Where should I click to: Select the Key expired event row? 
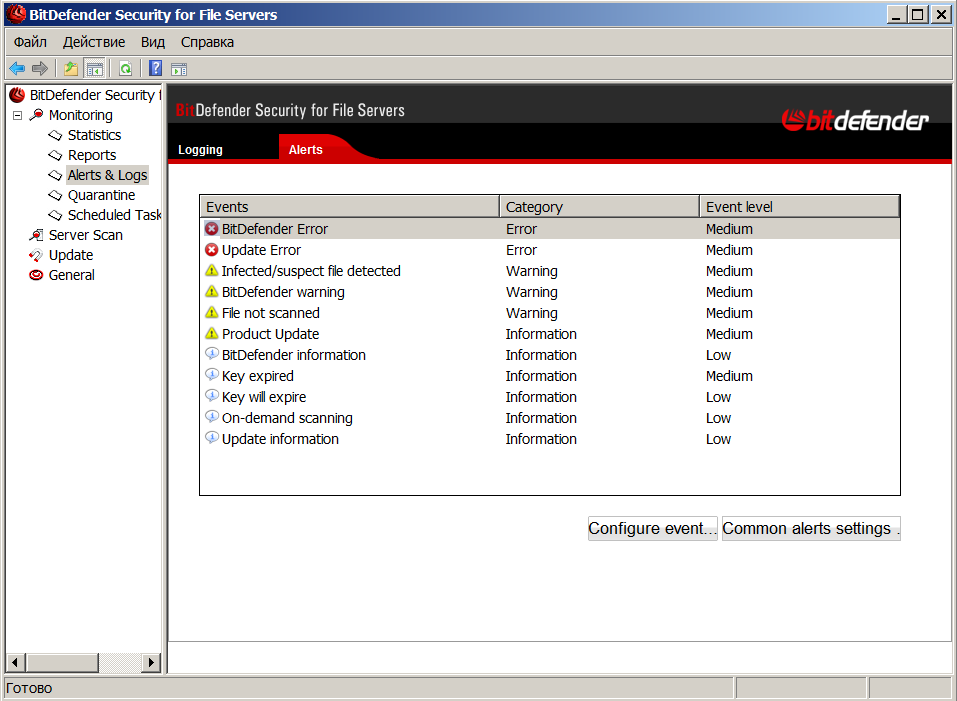(258, 376)
